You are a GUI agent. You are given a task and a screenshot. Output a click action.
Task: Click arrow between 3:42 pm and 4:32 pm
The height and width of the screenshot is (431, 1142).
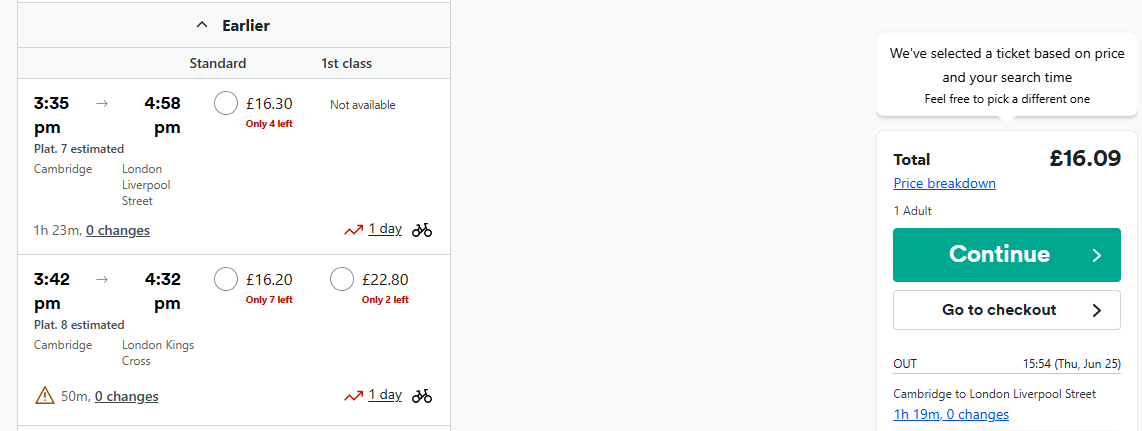pos(102,279)
